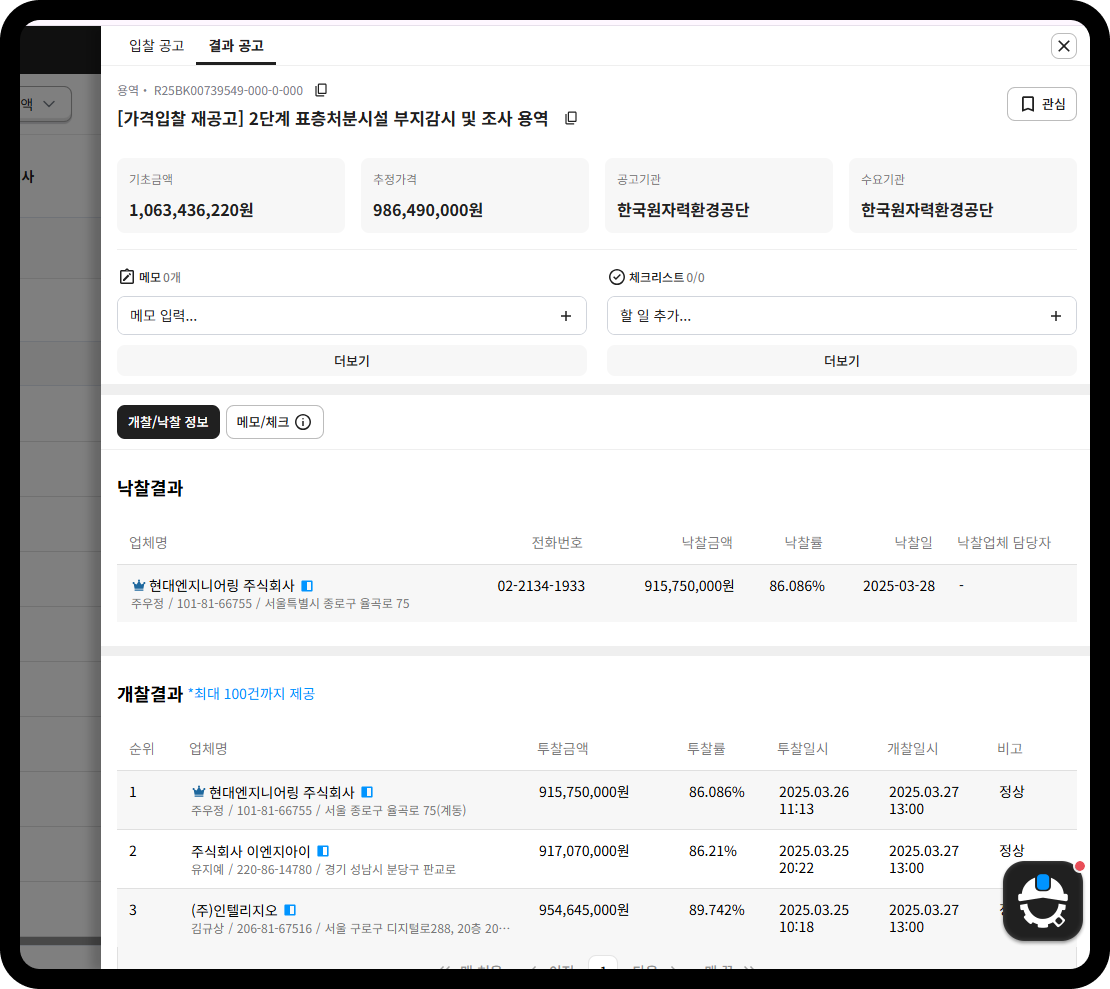The width and height of the screenshot is (1110, 989).
Task: Select the 결과 공고 tab
Action: tap(236, 46)
